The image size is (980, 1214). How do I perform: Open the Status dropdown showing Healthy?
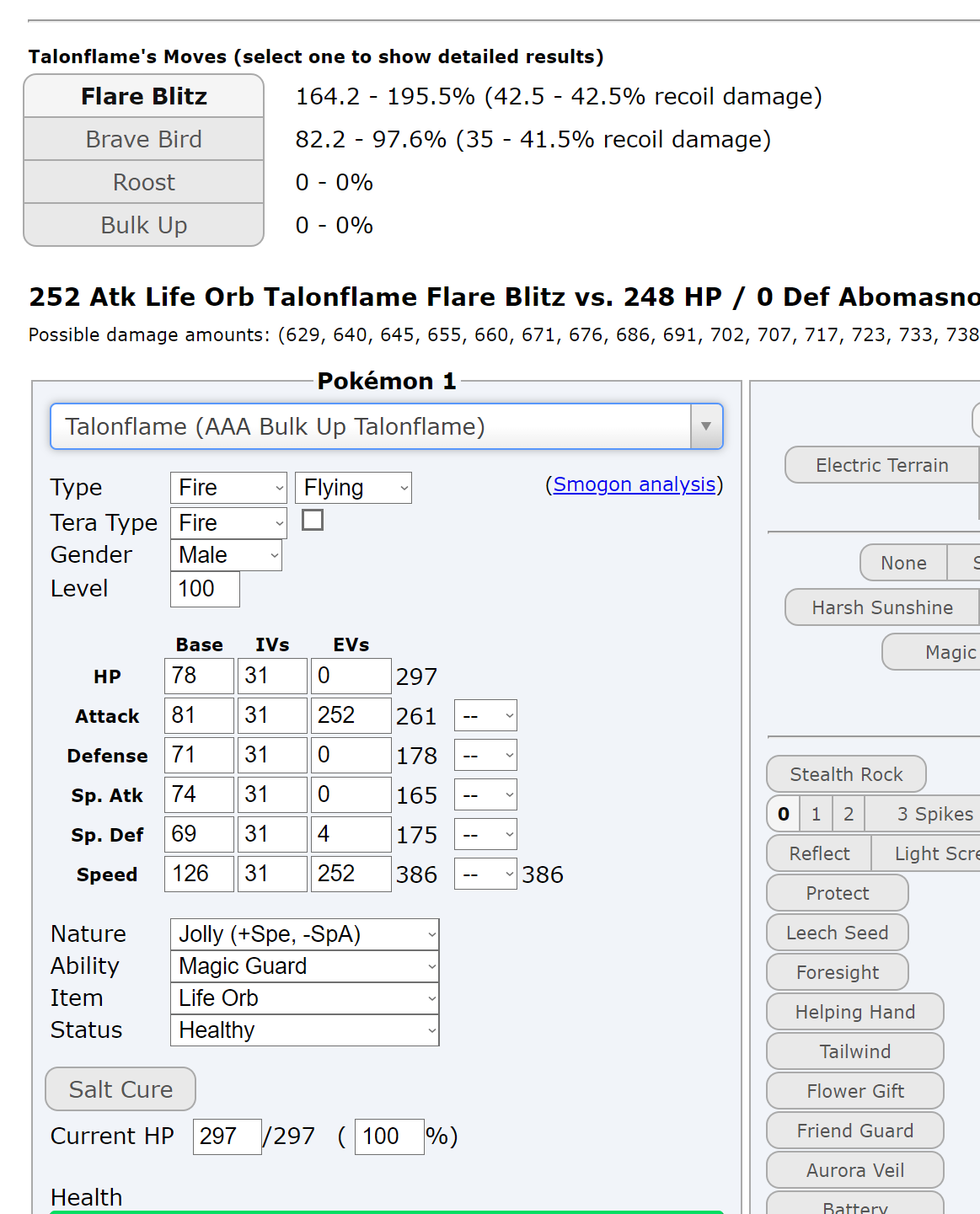(304, 1030)
